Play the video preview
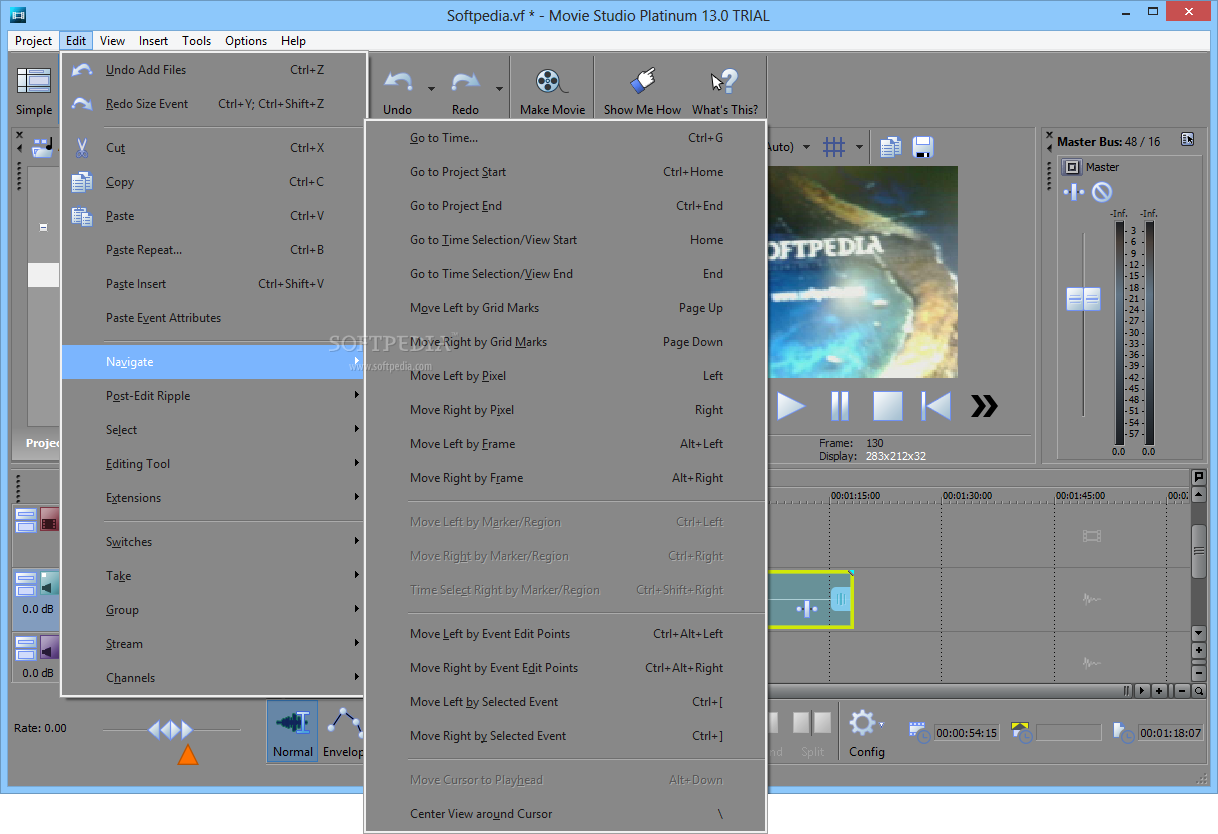 (791, 406)
